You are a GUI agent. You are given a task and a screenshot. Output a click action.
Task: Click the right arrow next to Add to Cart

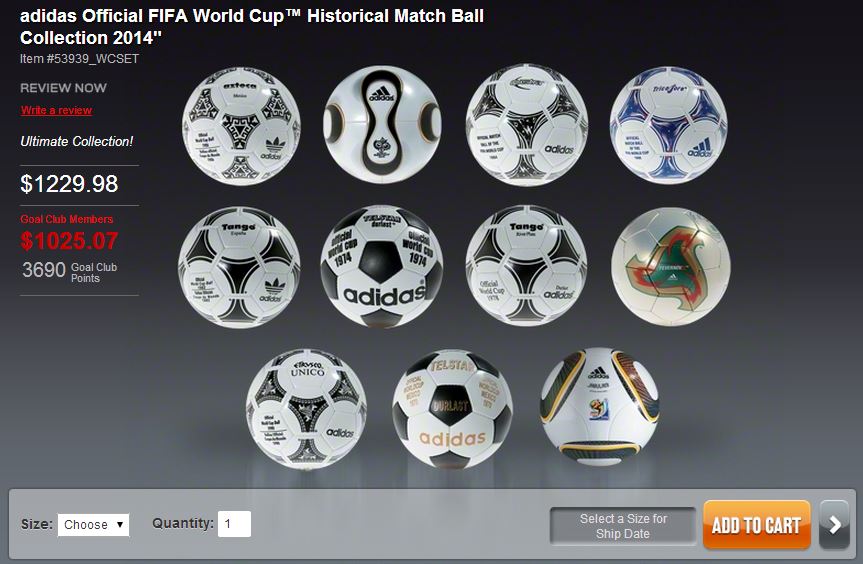[834, 525]
